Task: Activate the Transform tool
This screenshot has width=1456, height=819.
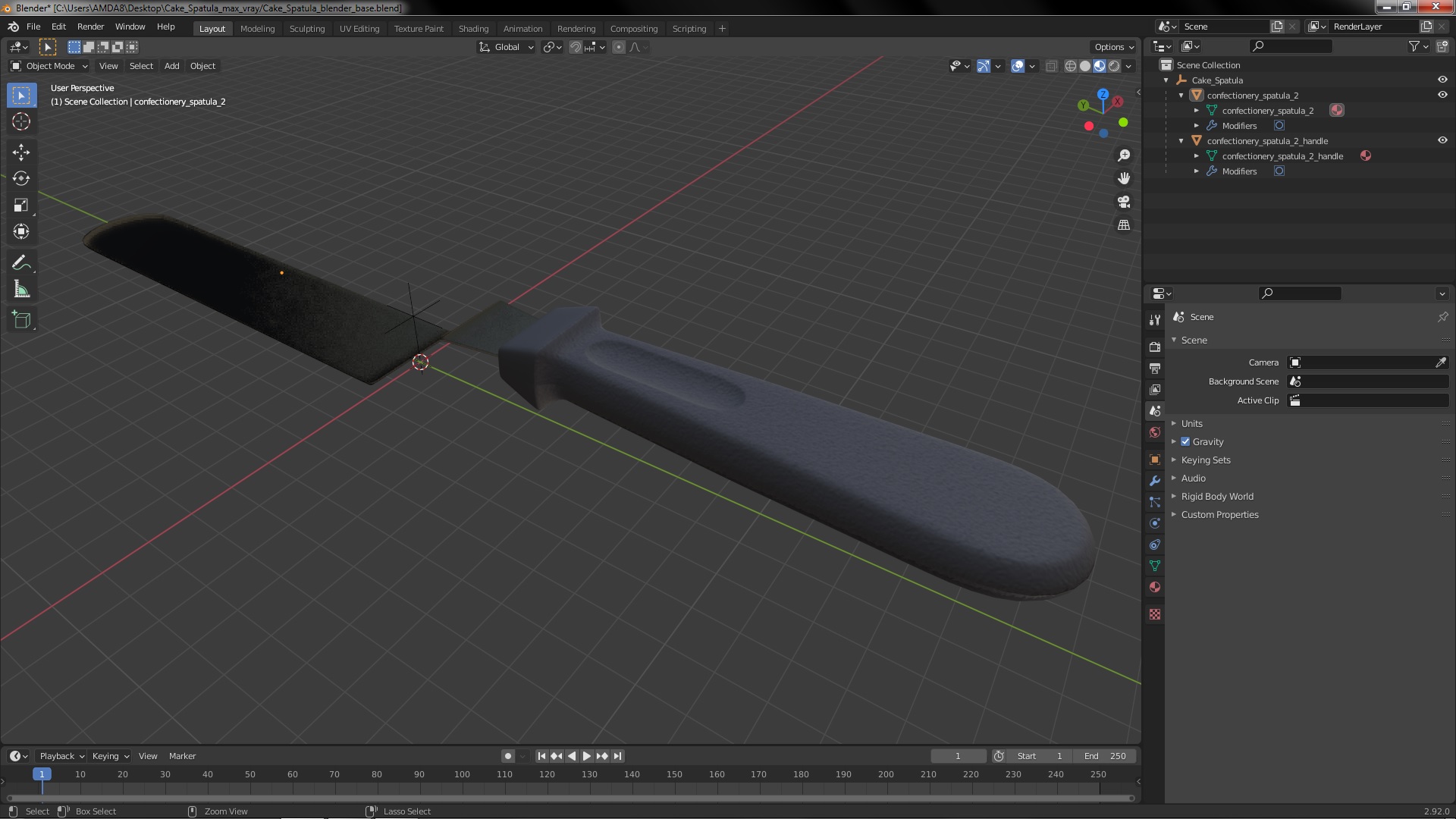Action: (21, 231)
